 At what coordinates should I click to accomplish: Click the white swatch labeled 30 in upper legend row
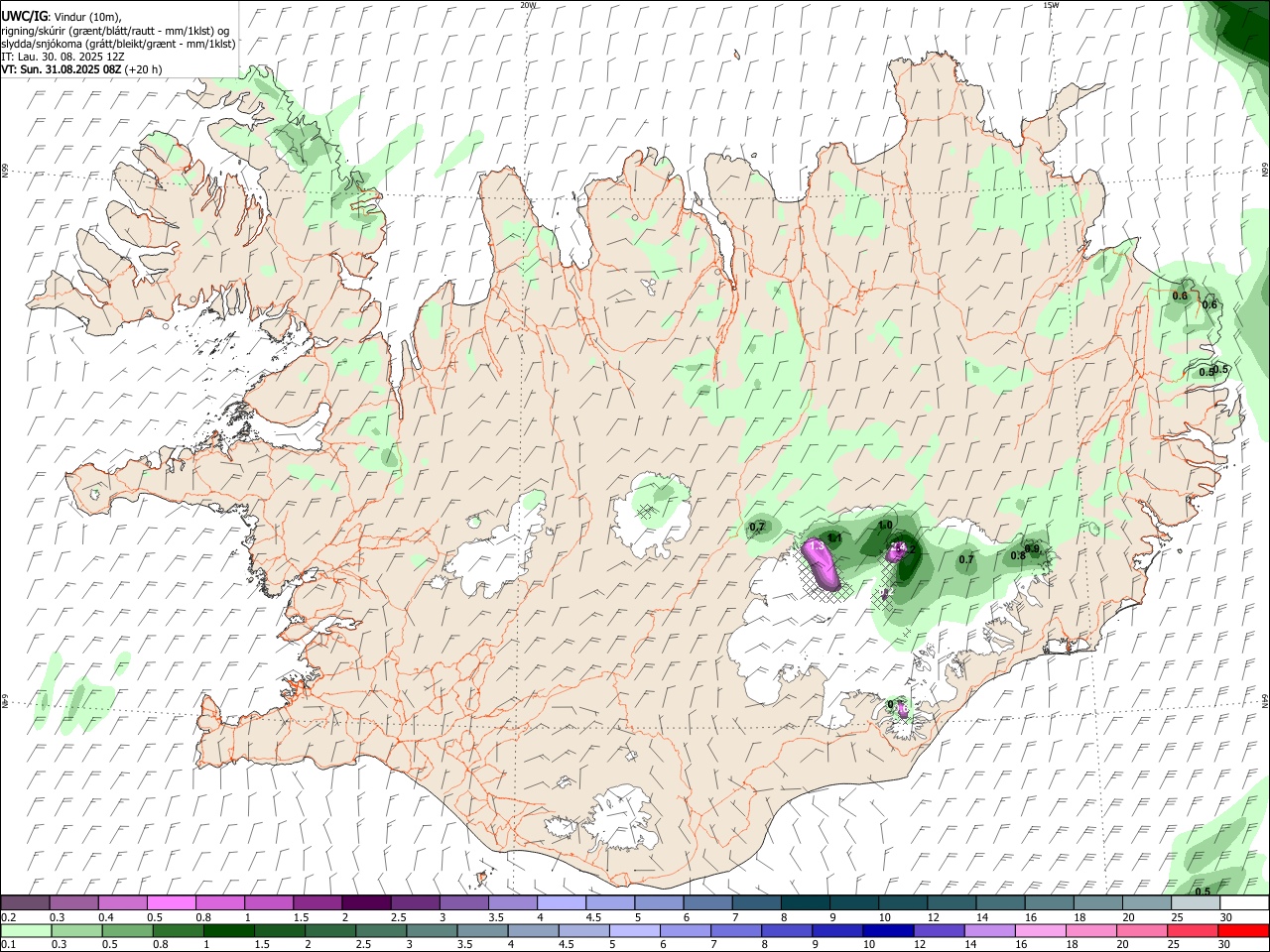1243,902
